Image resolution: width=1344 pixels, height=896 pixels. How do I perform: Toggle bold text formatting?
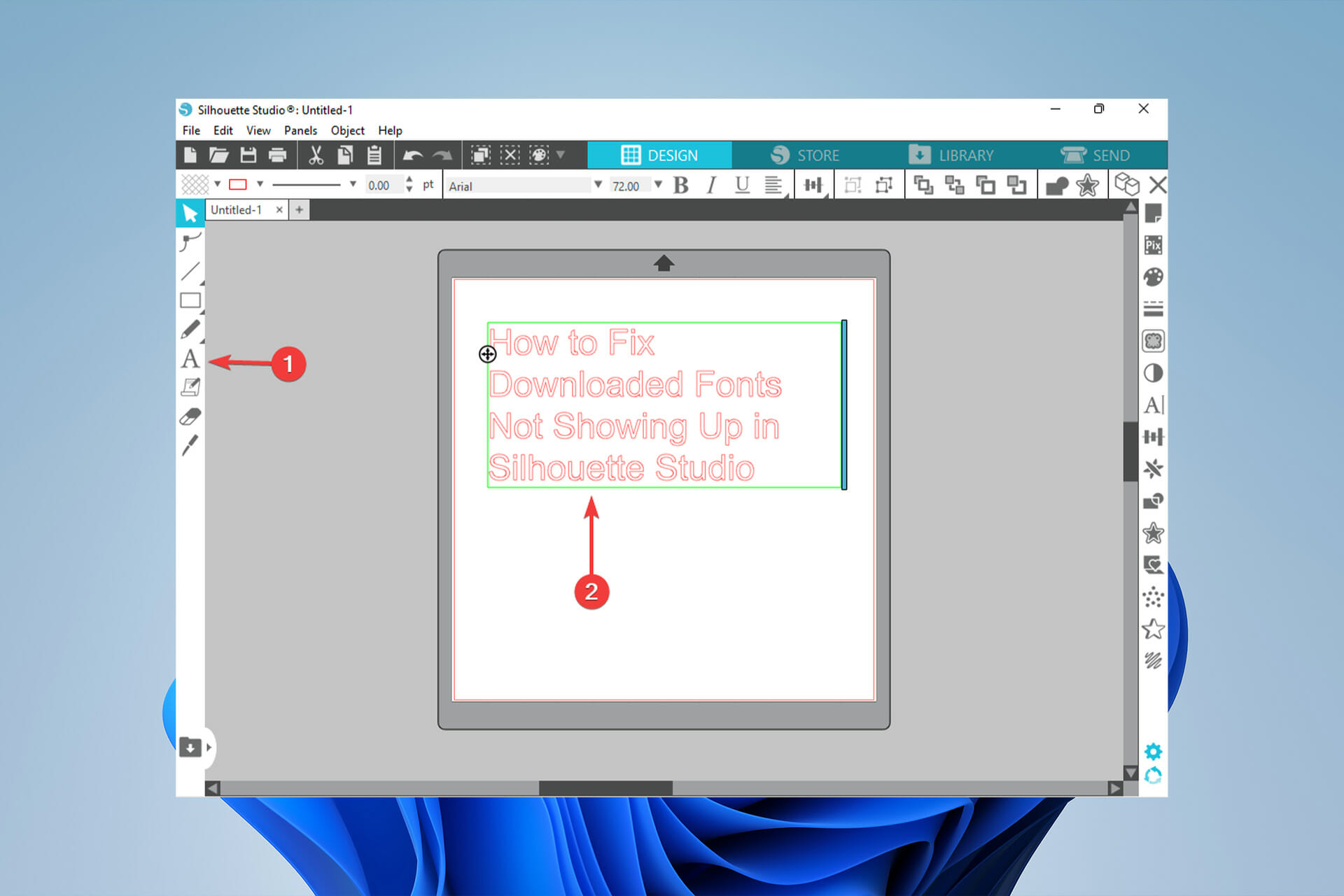point(680,185)
